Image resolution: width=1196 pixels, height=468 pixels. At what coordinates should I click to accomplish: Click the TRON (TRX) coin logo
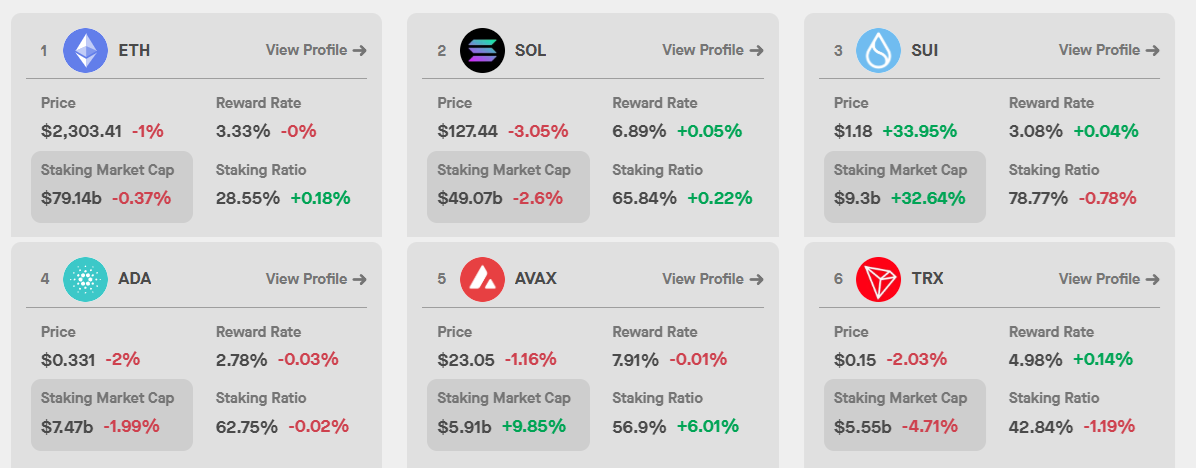click(x=878, y=279)
